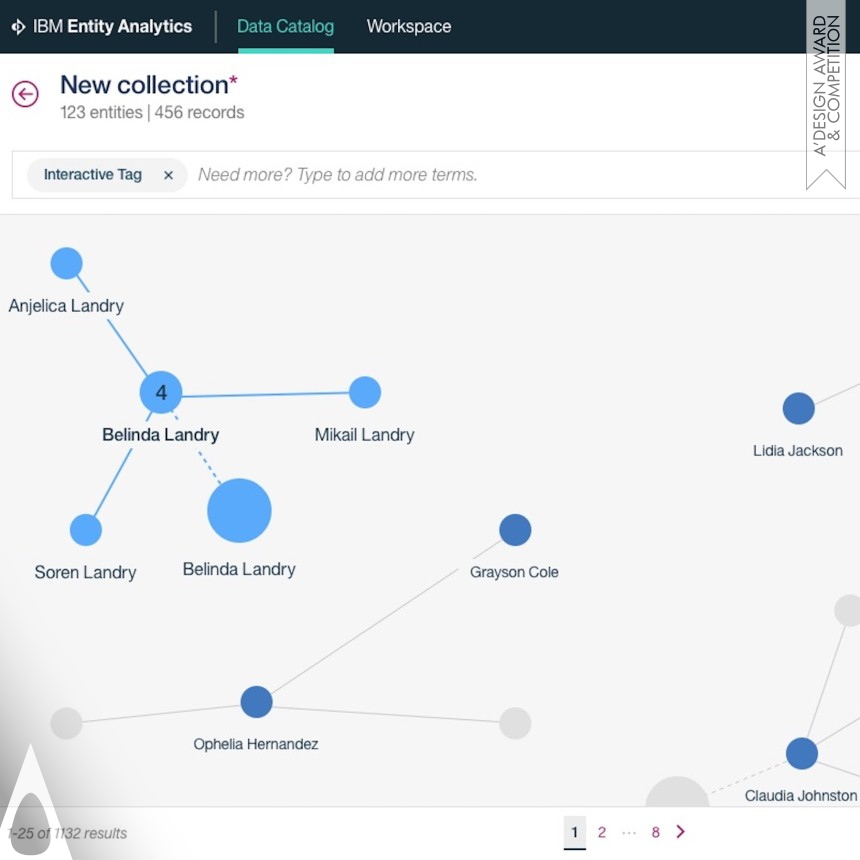Expand the Belinda Landry cluster node labeled 4
This screenshot has height=860, width=860.
pos(161,393)
